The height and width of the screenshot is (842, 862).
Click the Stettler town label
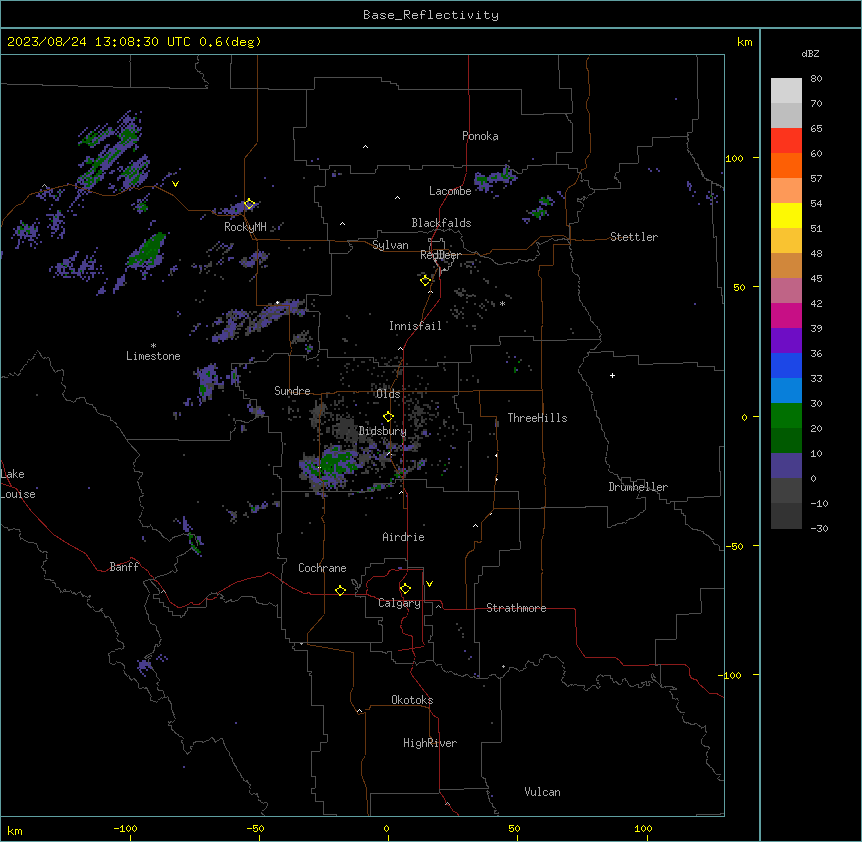tap(634, 237)
